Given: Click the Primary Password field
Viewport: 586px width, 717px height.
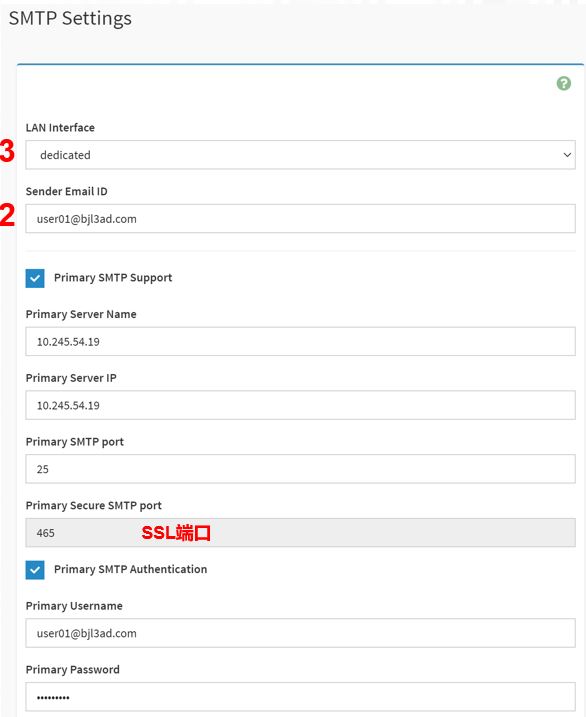Looking at the screenshot, I should click(300, 697).
